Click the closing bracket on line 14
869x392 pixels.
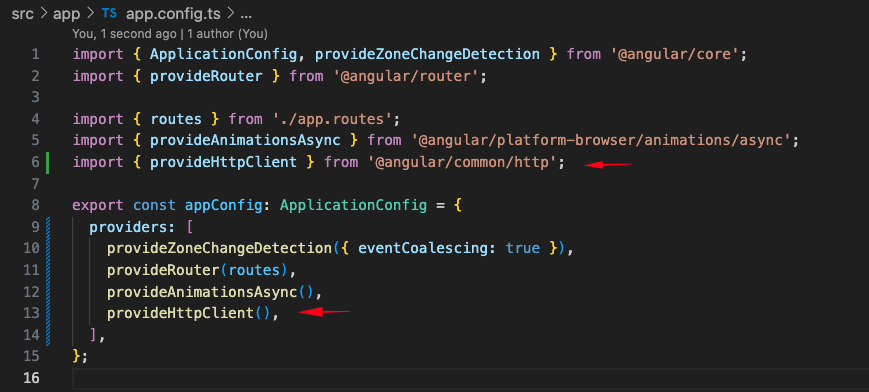pos(94,334)
